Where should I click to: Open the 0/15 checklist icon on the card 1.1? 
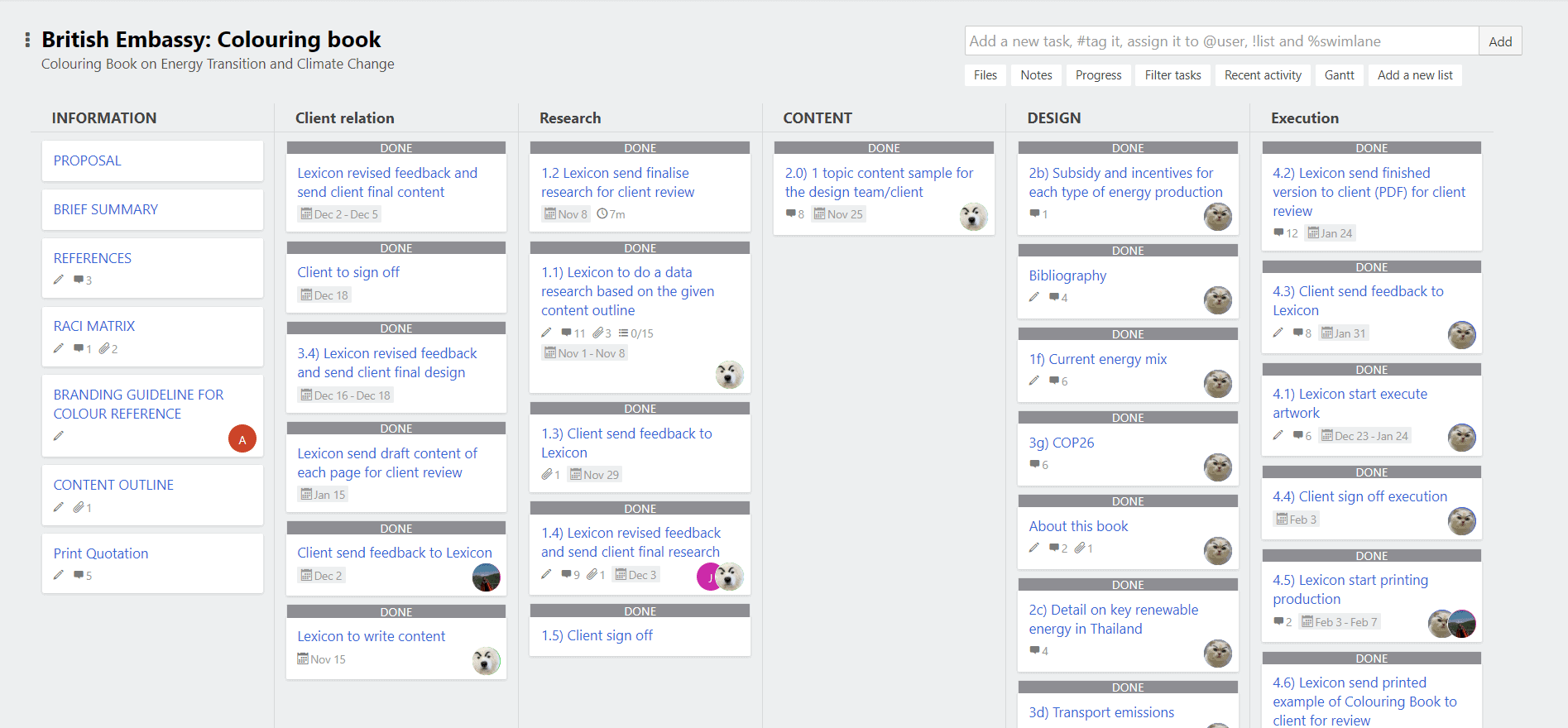click(x=624, y=333)
